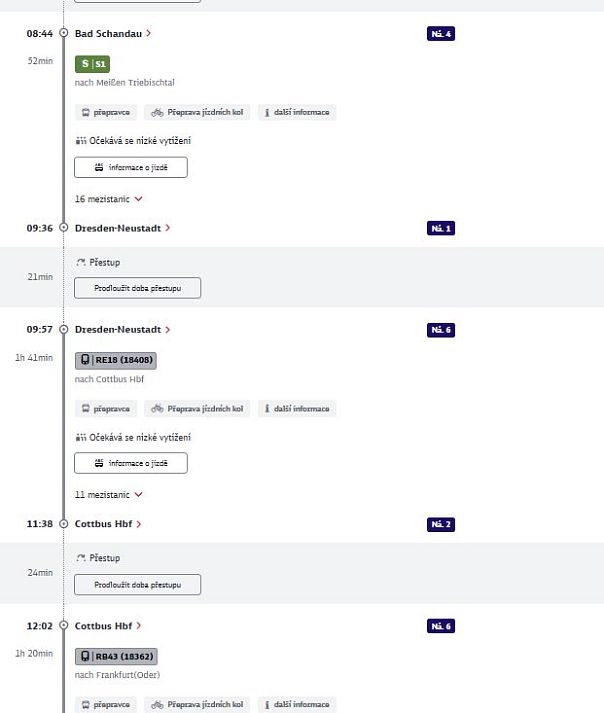Click the low occupancy icon under S1
This screenshot has width=604, height=713.
(81, 141)
